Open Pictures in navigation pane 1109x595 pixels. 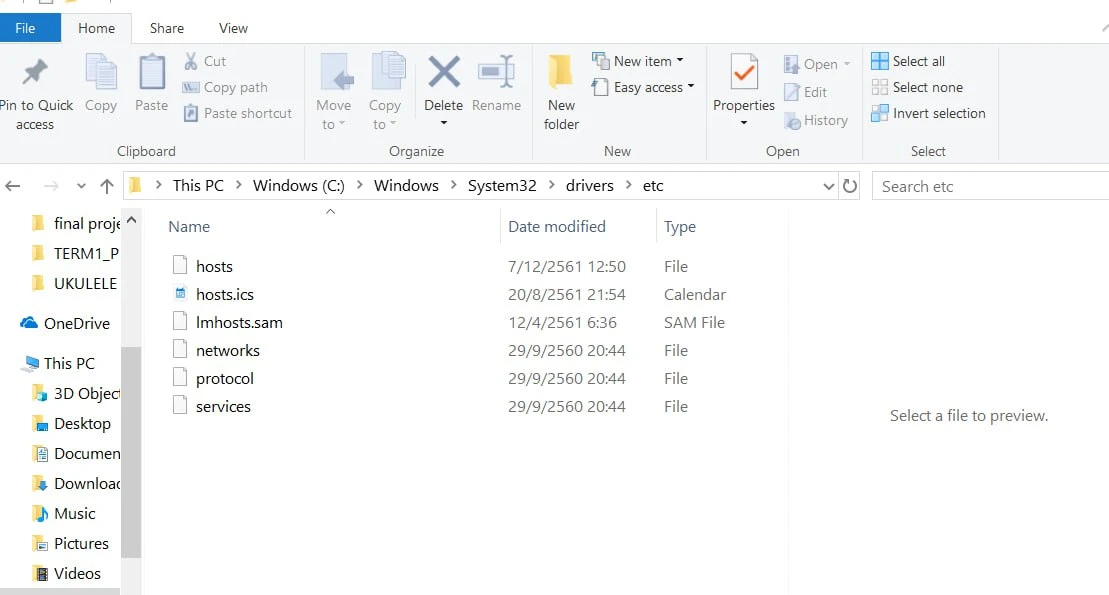pyautogui.click(x=81, y=543)
